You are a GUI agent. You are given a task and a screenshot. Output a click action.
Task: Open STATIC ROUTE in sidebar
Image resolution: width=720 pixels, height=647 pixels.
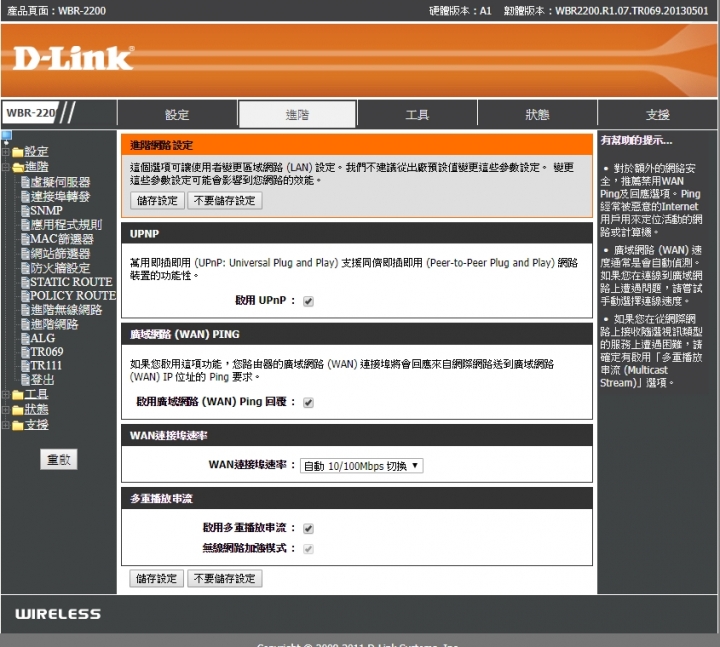pyautogui.click(x=72, y=282)
